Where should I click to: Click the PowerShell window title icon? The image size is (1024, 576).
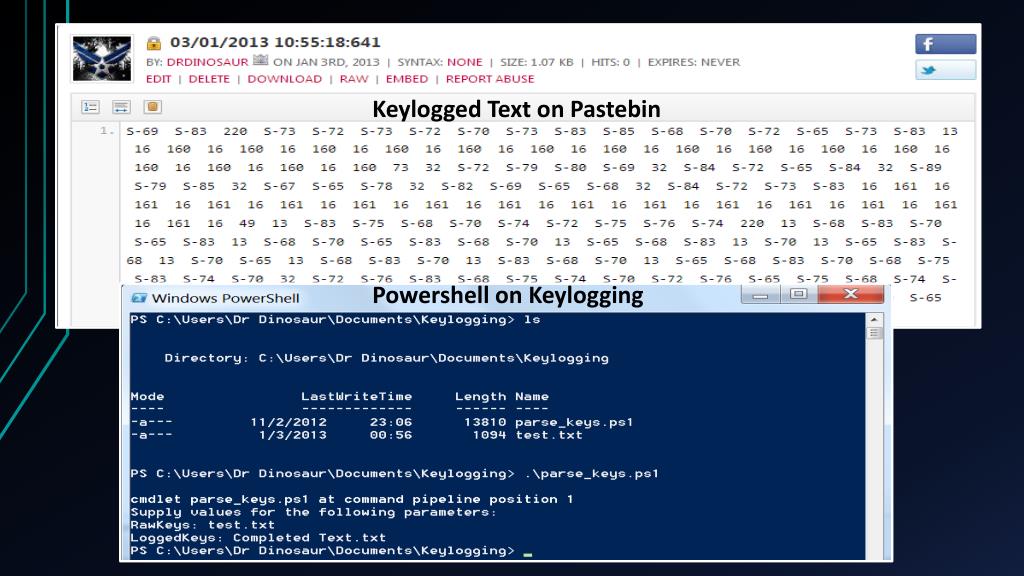coord(138,298)
